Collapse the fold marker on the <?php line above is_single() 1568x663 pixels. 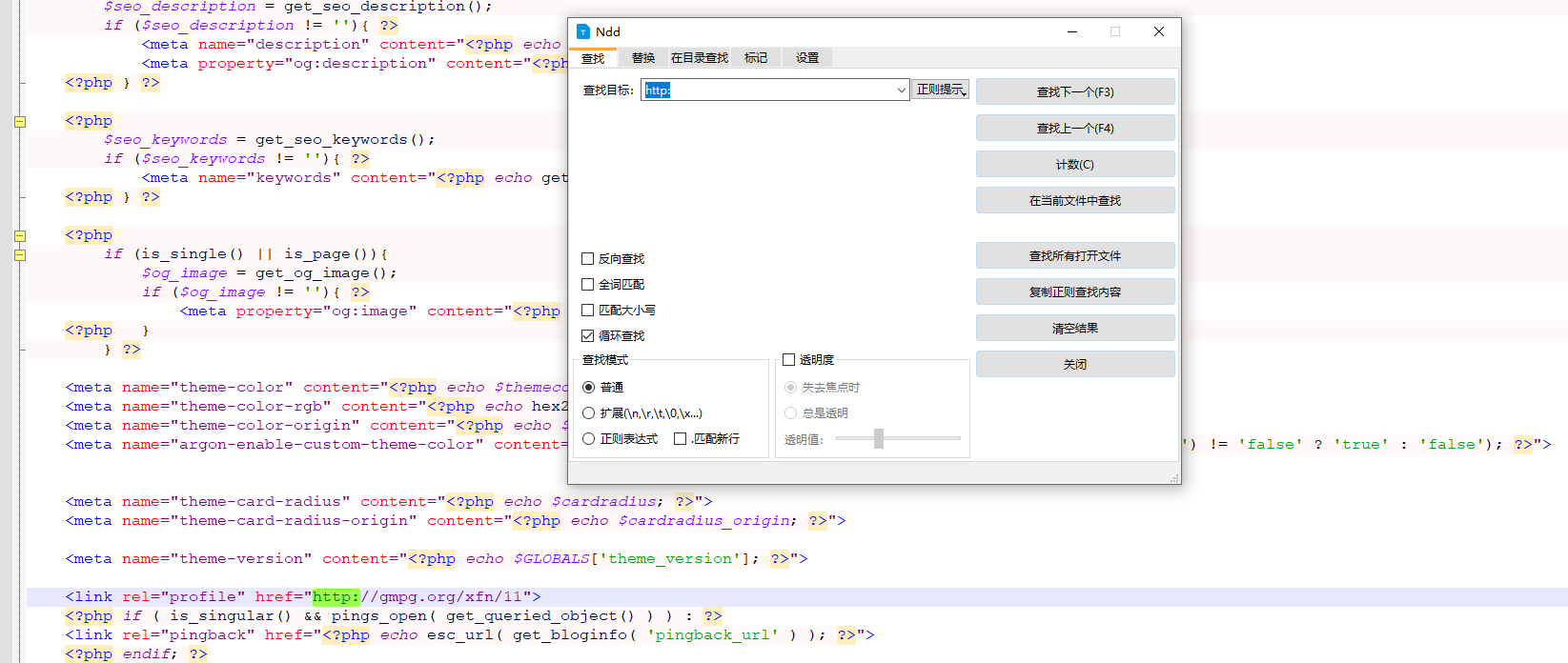[x=19, y=236]
